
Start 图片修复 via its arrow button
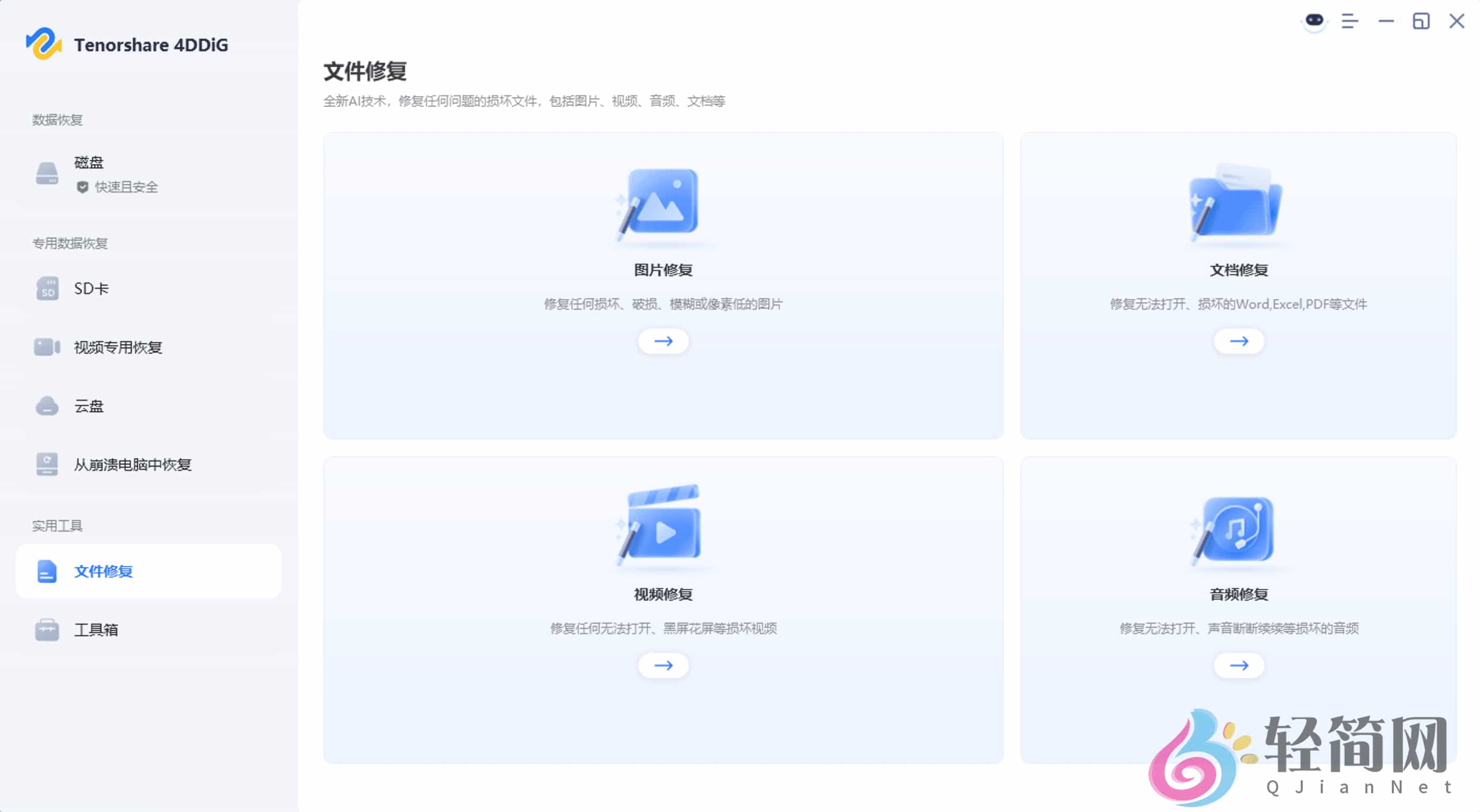pos(663,341)
